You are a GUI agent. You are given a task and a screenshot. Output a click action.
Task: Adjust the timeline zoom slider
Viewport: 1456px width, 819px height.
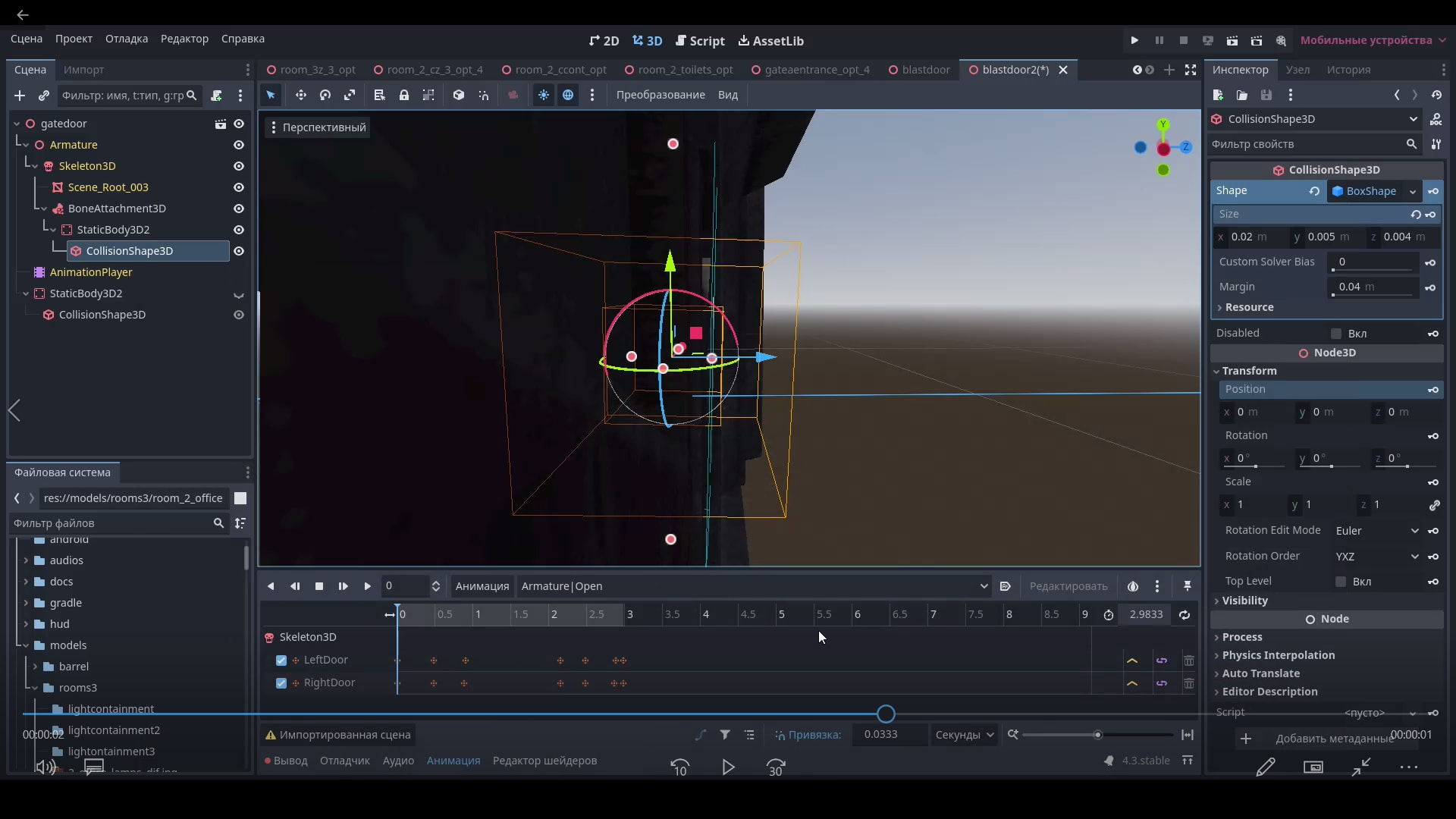1097,735
